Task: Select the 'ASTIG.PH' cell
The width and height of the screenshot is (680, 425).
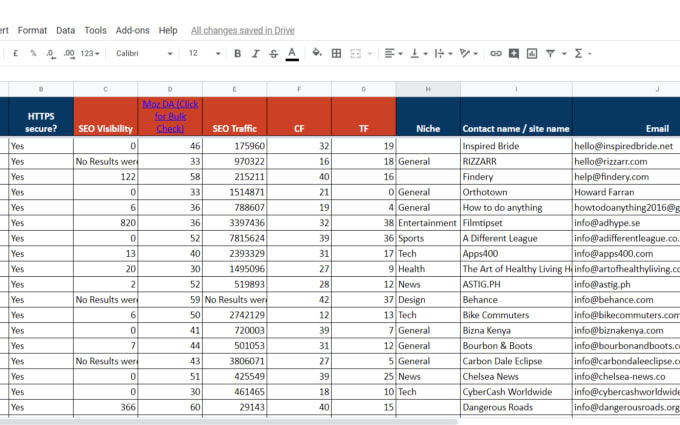Action: tap(516, 284)
